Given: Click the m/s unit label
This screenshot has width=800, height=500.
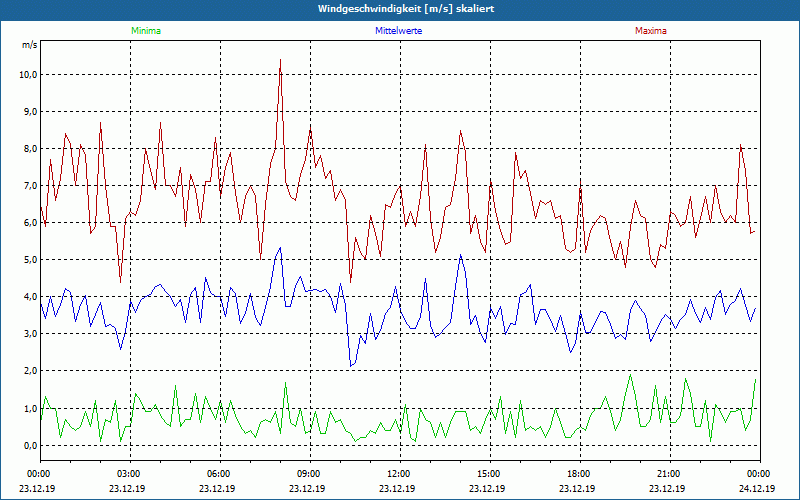Looking at the screenshot, I should (29, 45).
